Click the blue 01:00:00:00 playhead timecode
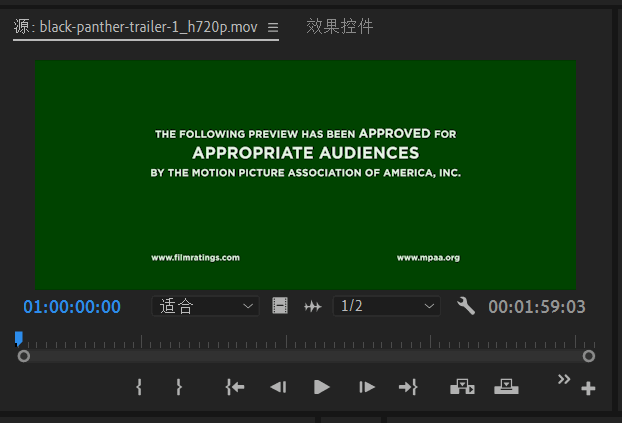 coord(72,307)
